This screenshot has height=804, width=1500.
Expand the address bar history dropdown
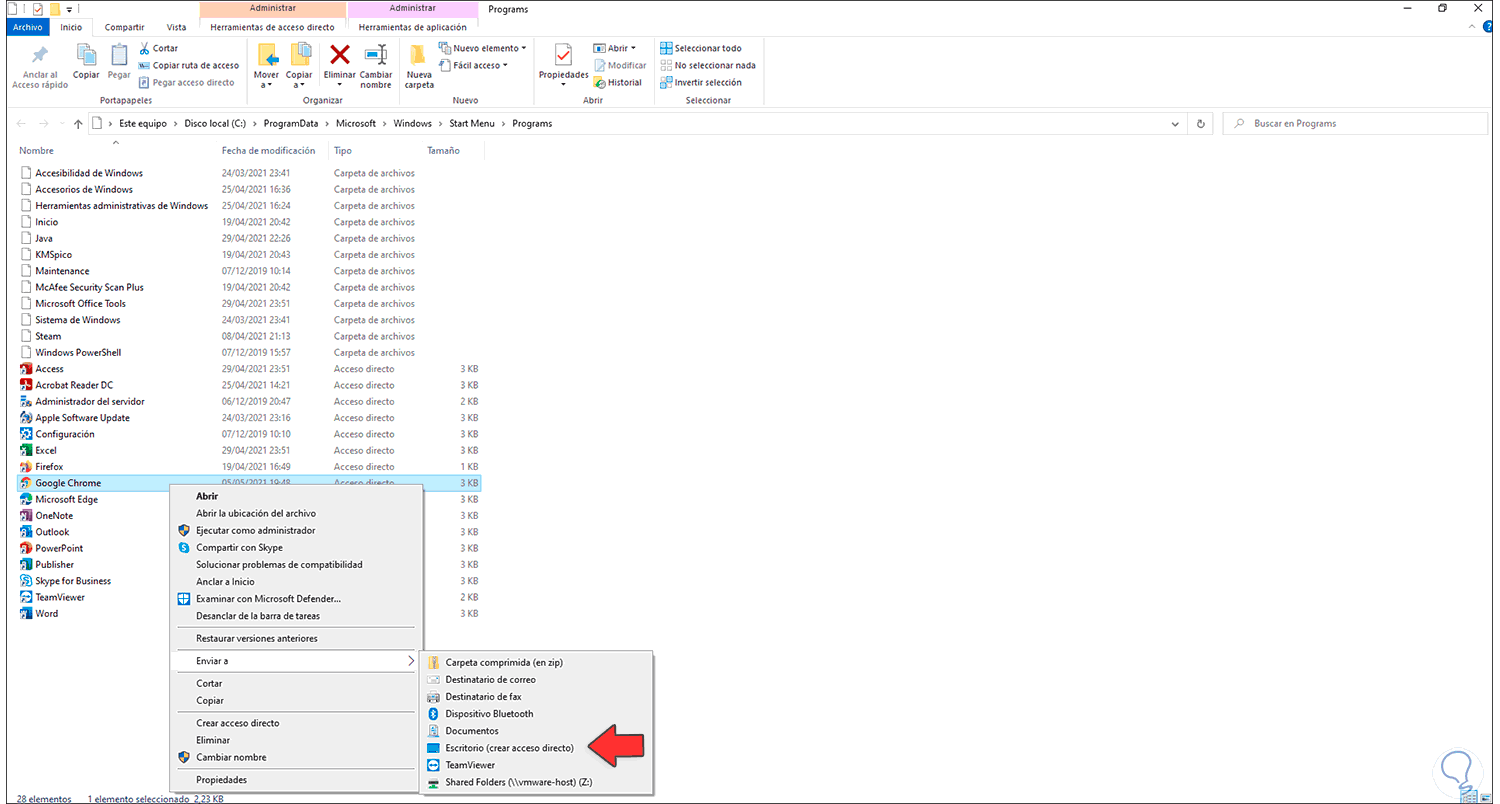[1175, 124]
